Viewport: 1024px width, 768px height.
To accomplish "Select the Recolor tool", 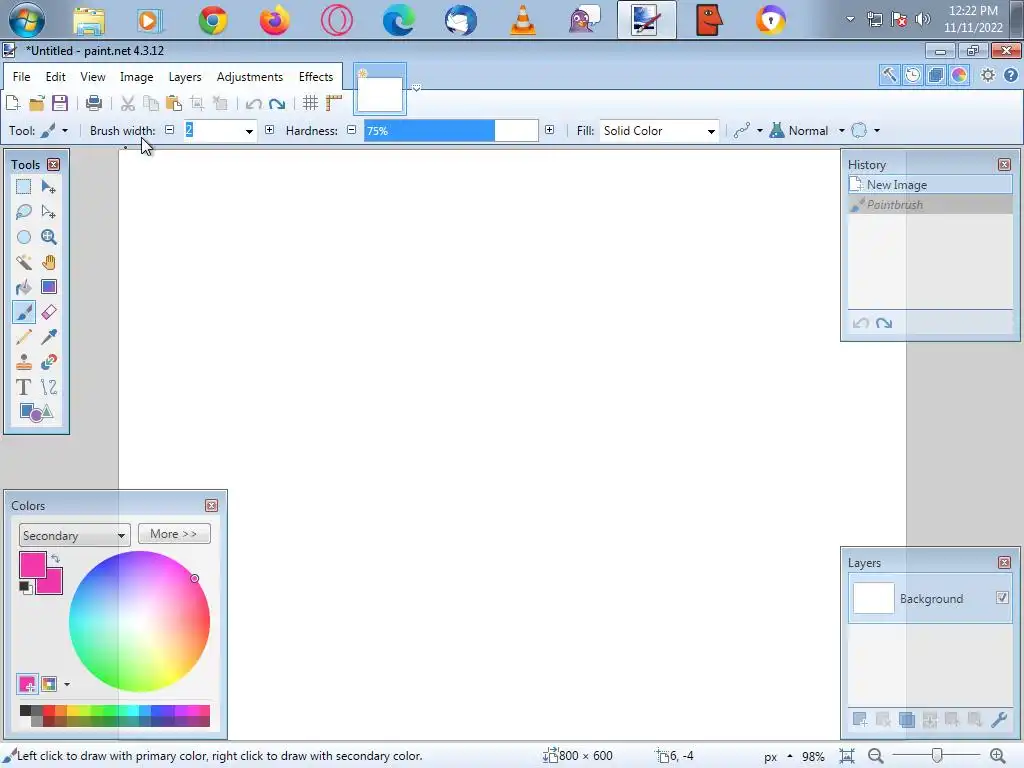I will click(x=48, y=362).
